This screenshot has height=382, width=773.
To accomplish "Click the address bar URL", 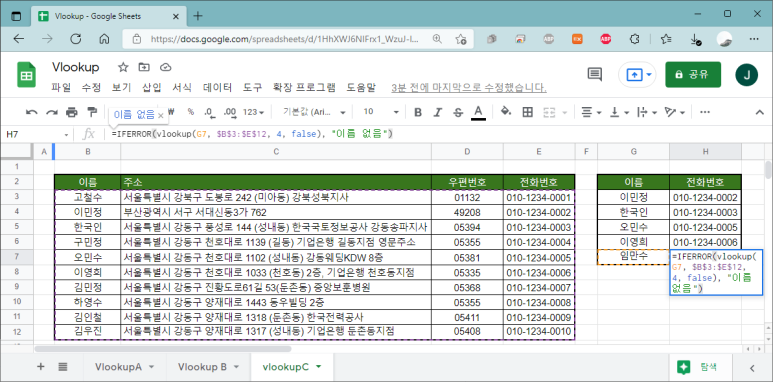I will (x=284, y=39).
